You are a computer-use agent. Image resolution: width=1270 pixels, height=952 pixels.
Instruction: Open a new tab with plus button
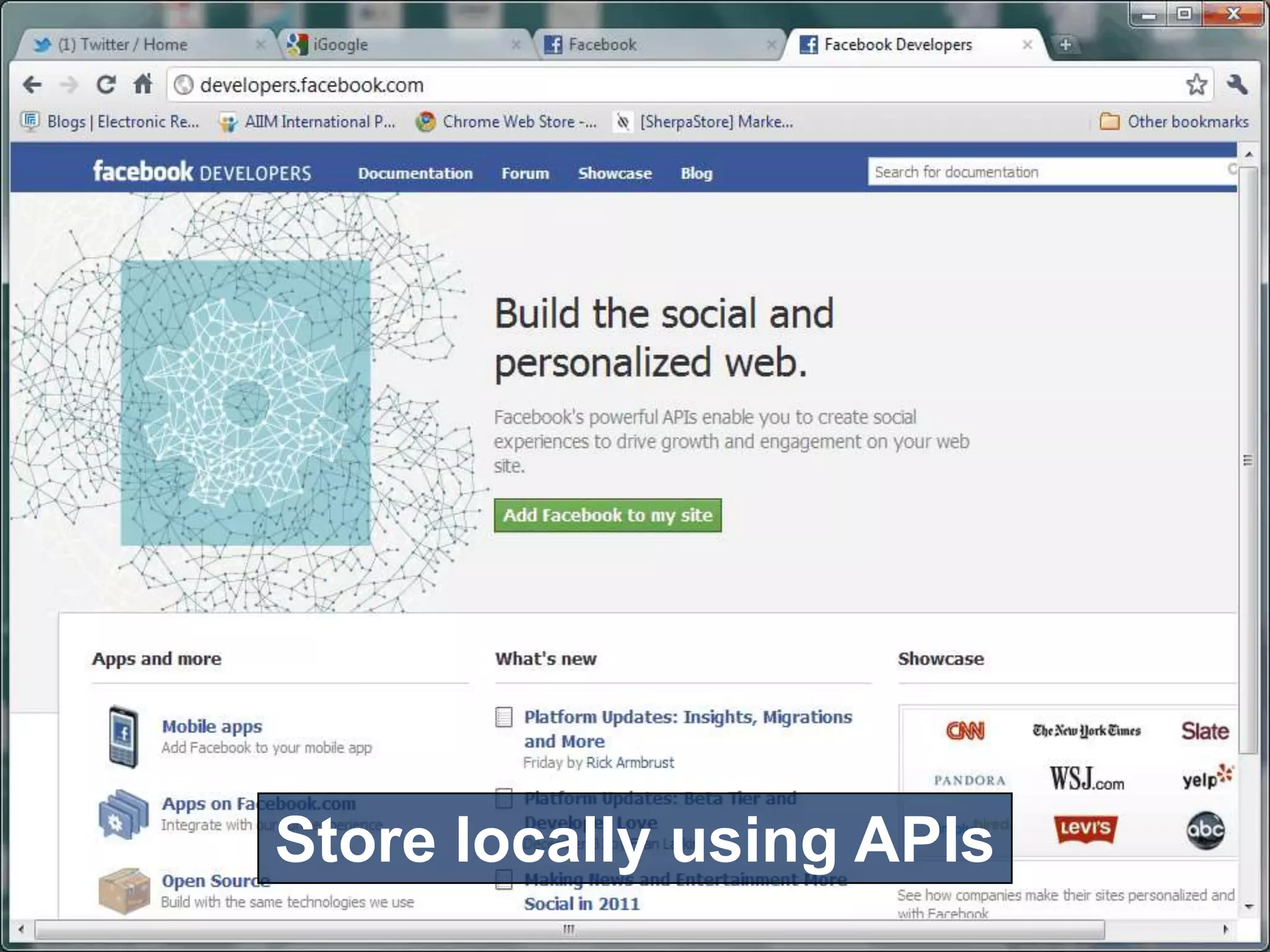[x=1065, y=45]
